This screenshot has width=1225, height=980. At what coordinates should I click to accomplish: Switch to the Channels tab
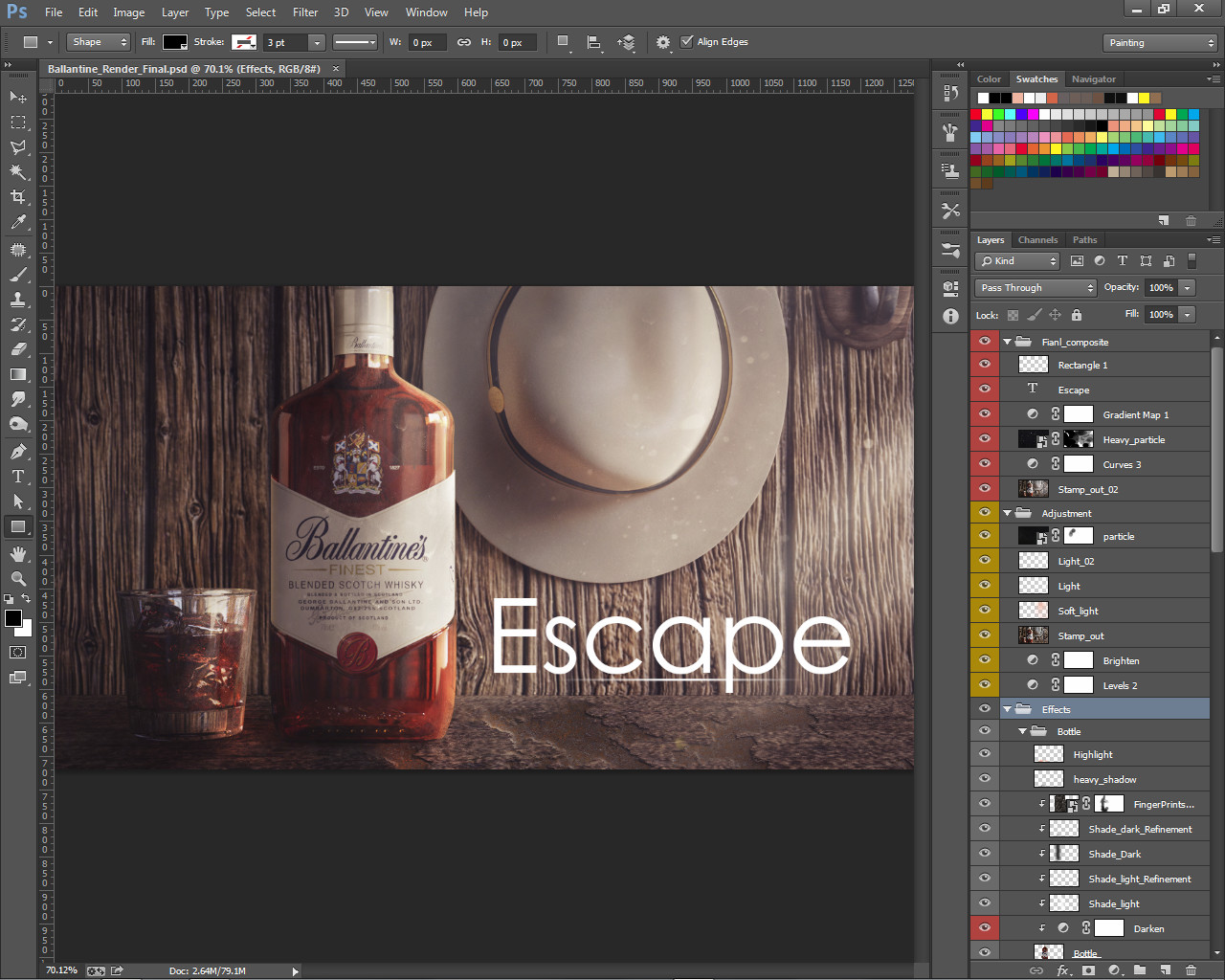[1037, 240]
